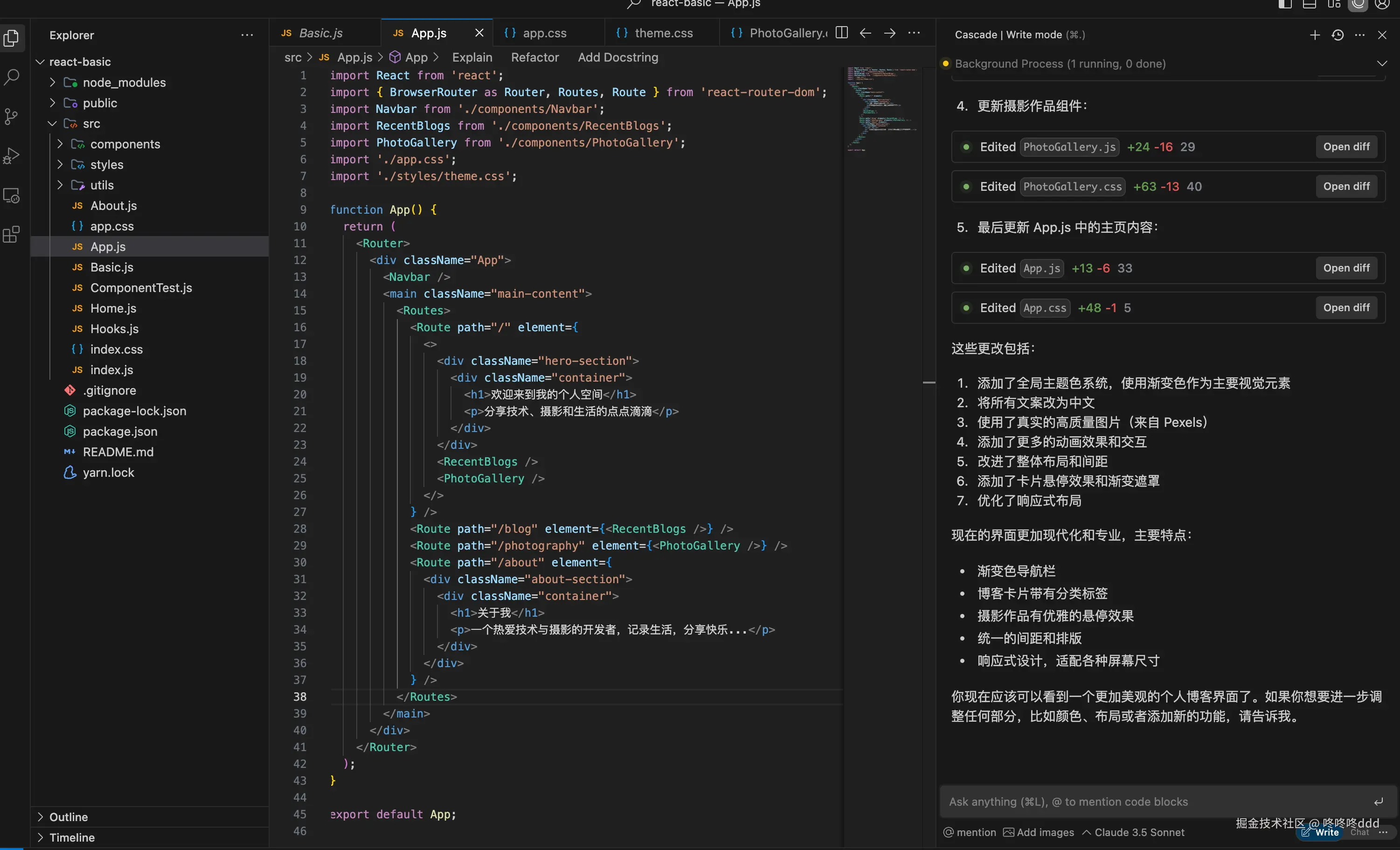Start a new Cascade conversation with plus icon

click(1314, 35)
